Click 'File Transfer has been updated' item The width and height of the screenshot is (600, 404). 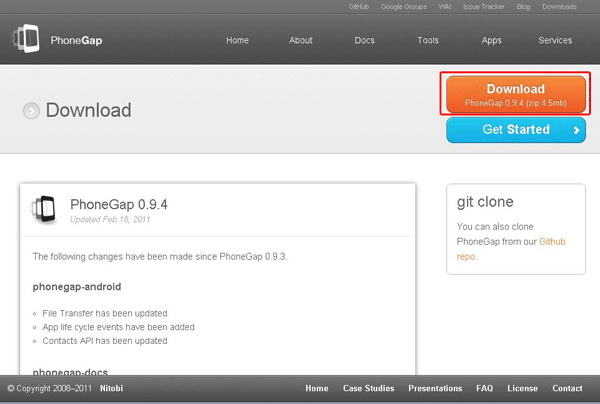105,313
